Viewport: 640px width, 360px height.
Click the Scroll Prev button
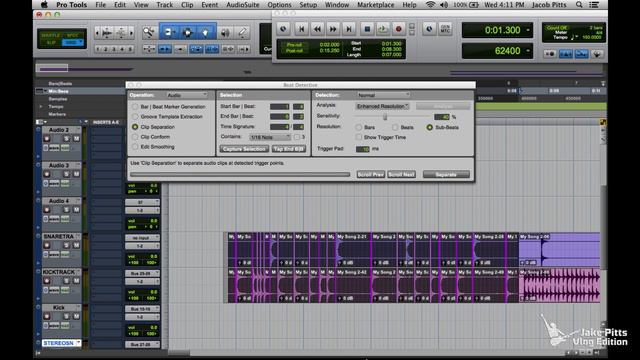(371, 174)
